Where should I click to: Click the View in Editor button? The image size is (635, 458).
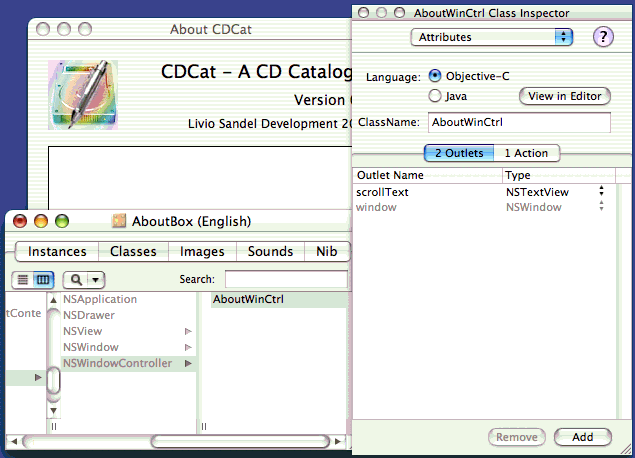pyautogui.click(x=564, y=96)
